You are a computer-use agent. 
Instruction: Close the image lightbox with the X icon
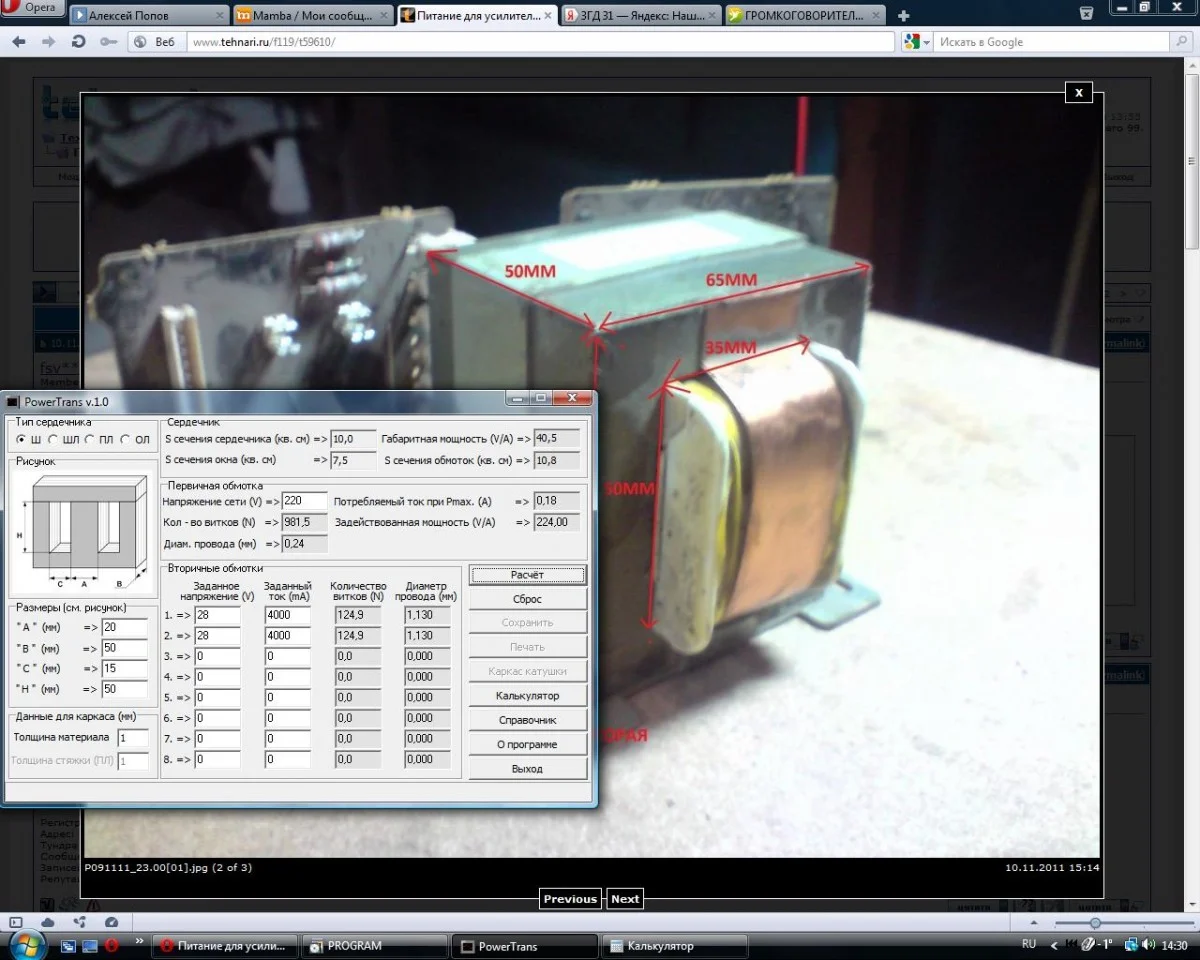pyautogui.click(x=1078, y=92)
